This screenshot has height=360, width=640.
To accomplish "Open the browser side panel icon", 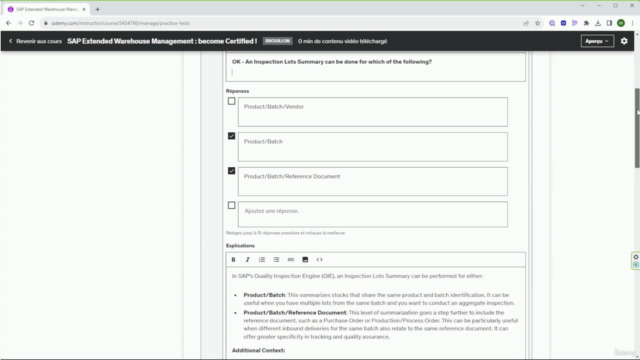I will pyautogui.click(x=609, y=23).
